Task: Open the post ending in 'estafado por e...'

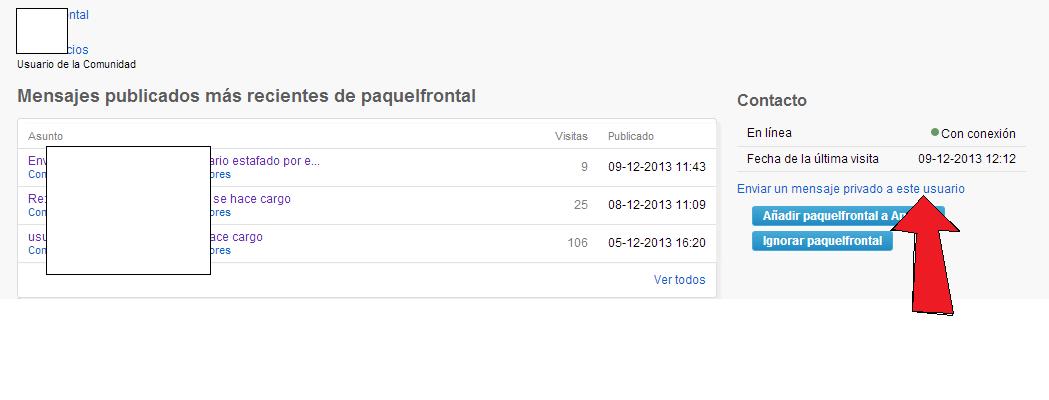Action: click(x=174, y=161)
